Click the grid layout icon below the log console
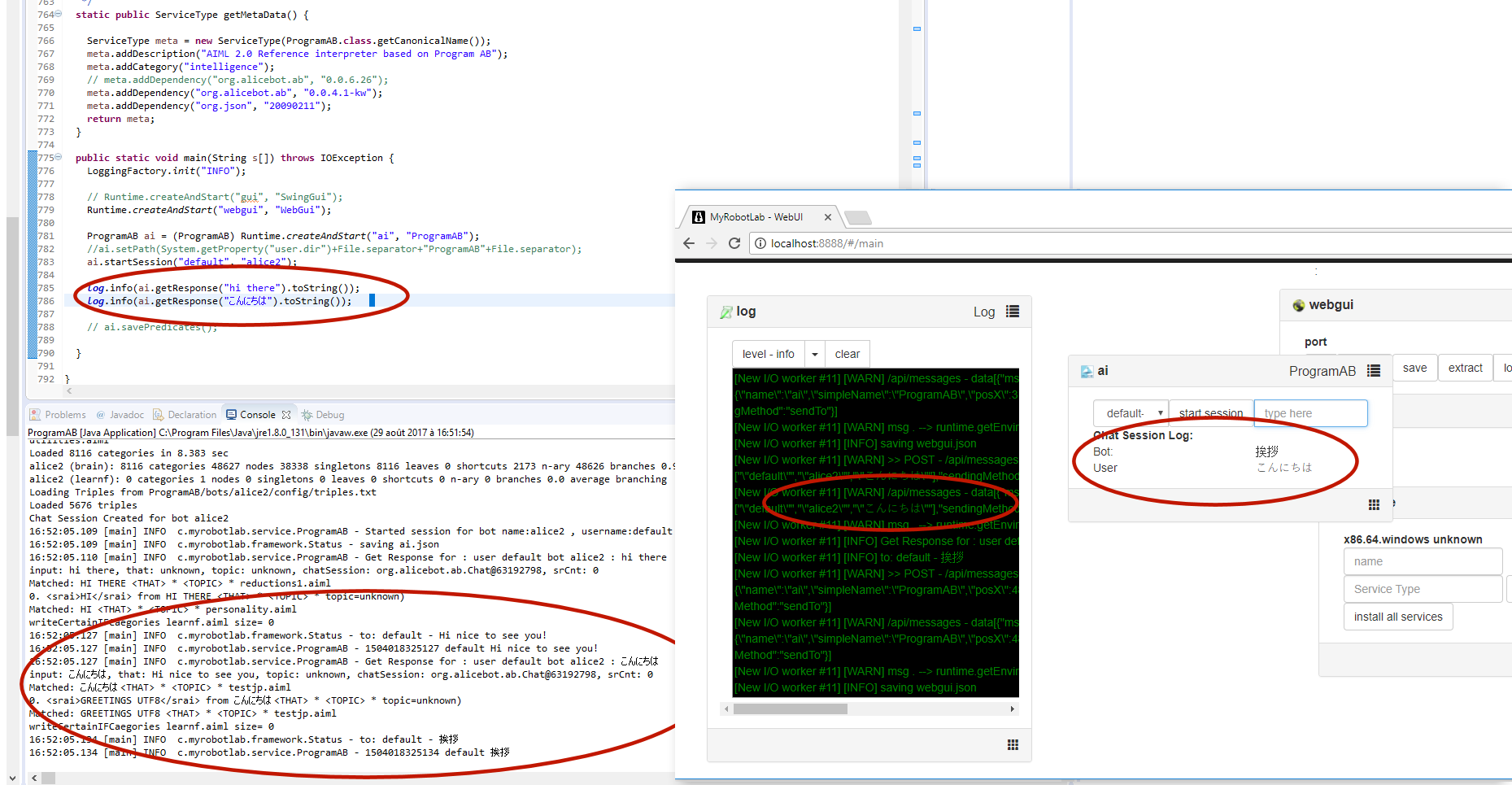The width and height of the screenshot is (1512, 785). (x=1013, y=744)
